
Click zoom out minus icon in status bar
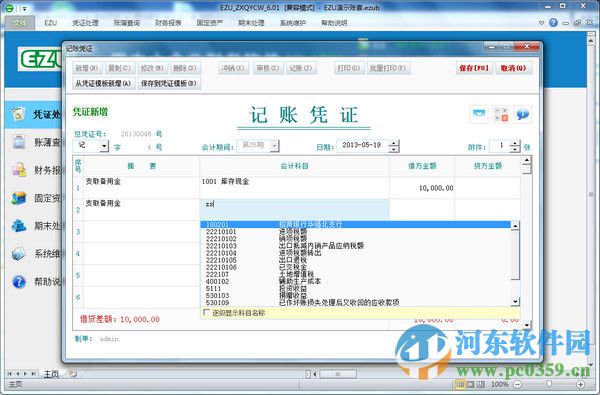tap(517, 384)
